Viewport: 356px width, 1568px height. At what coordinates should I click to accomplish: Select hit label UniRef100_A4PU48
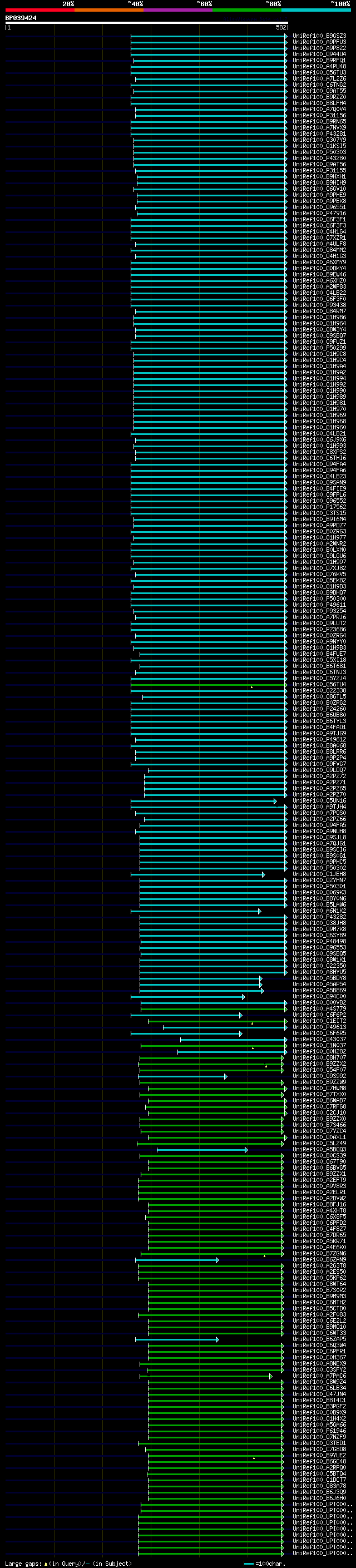[319, 66]
